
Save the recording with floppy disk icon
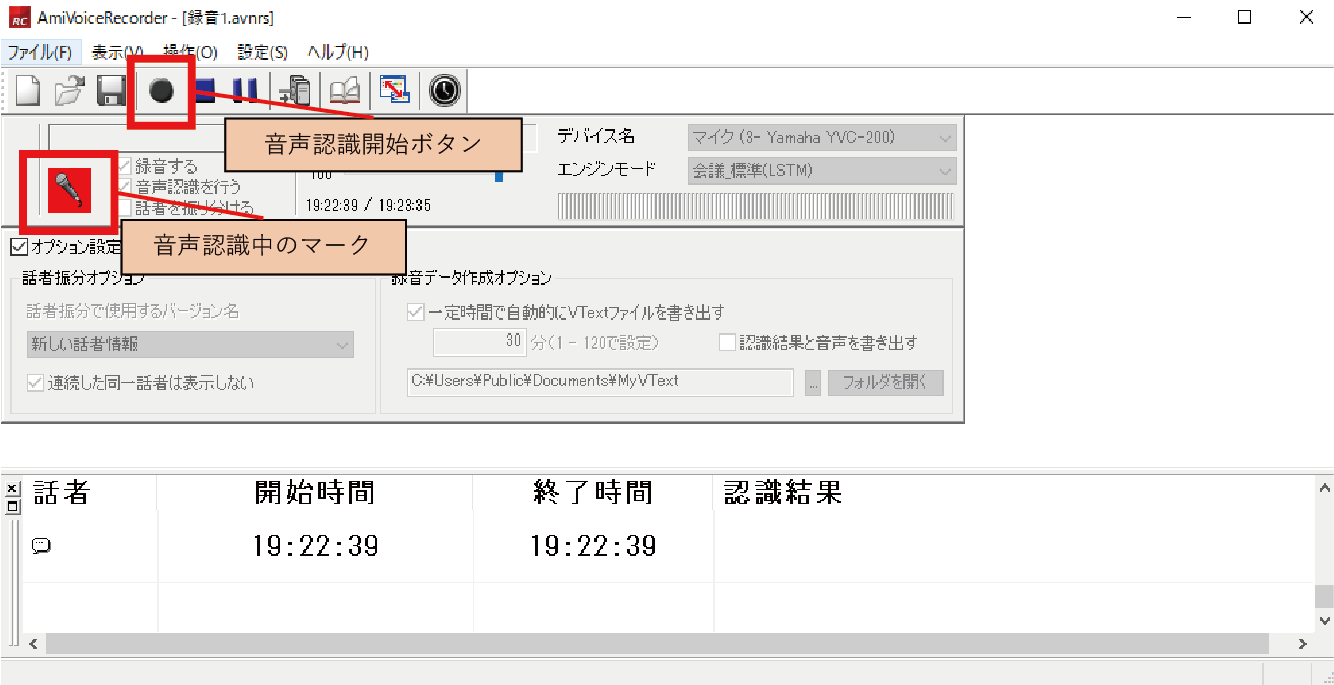110,92
